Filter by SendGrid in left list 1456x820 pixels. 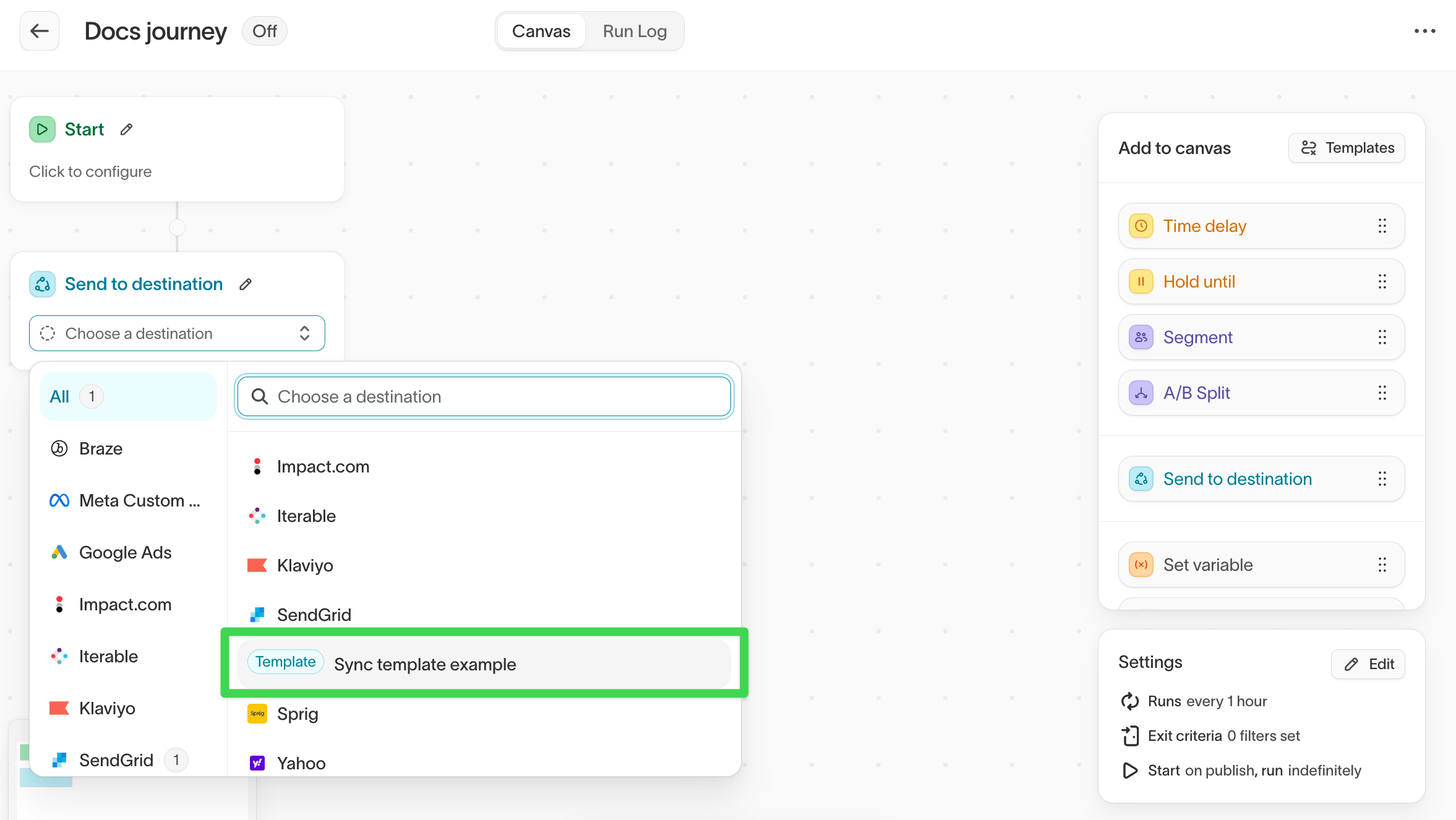tap(128, 760)
